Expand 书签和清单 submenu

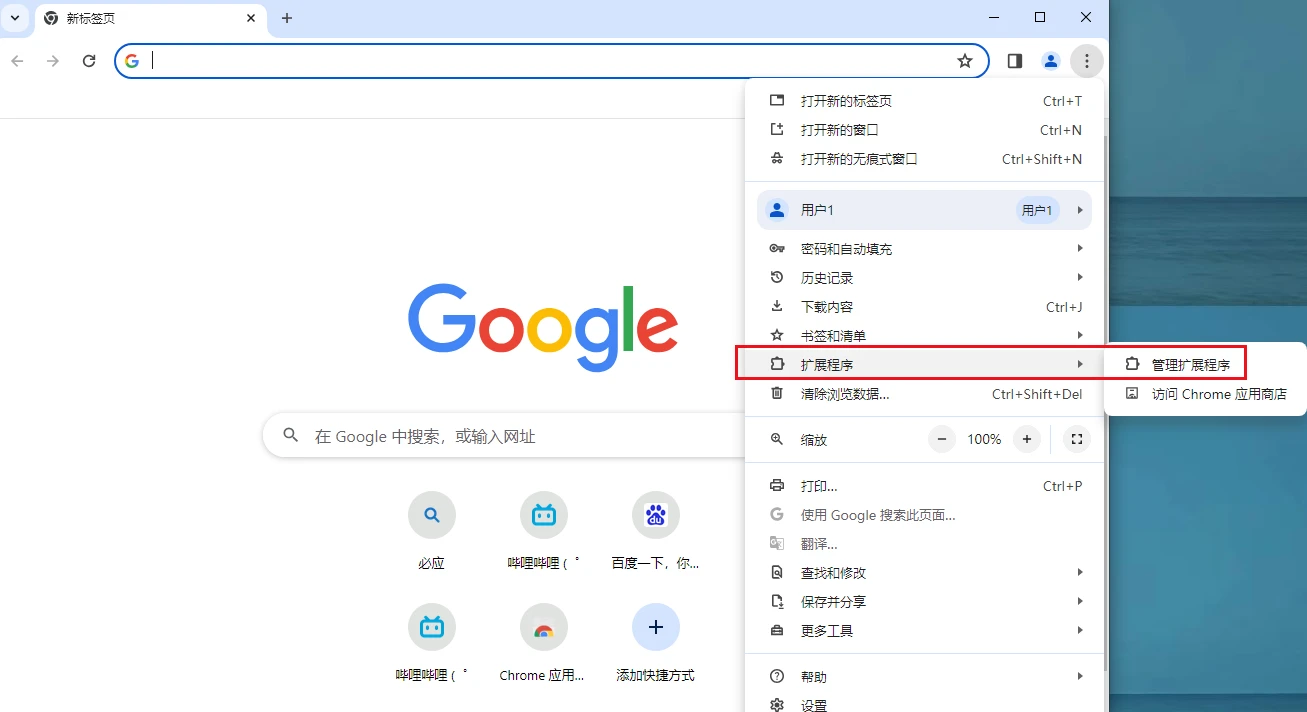(924, 336)
